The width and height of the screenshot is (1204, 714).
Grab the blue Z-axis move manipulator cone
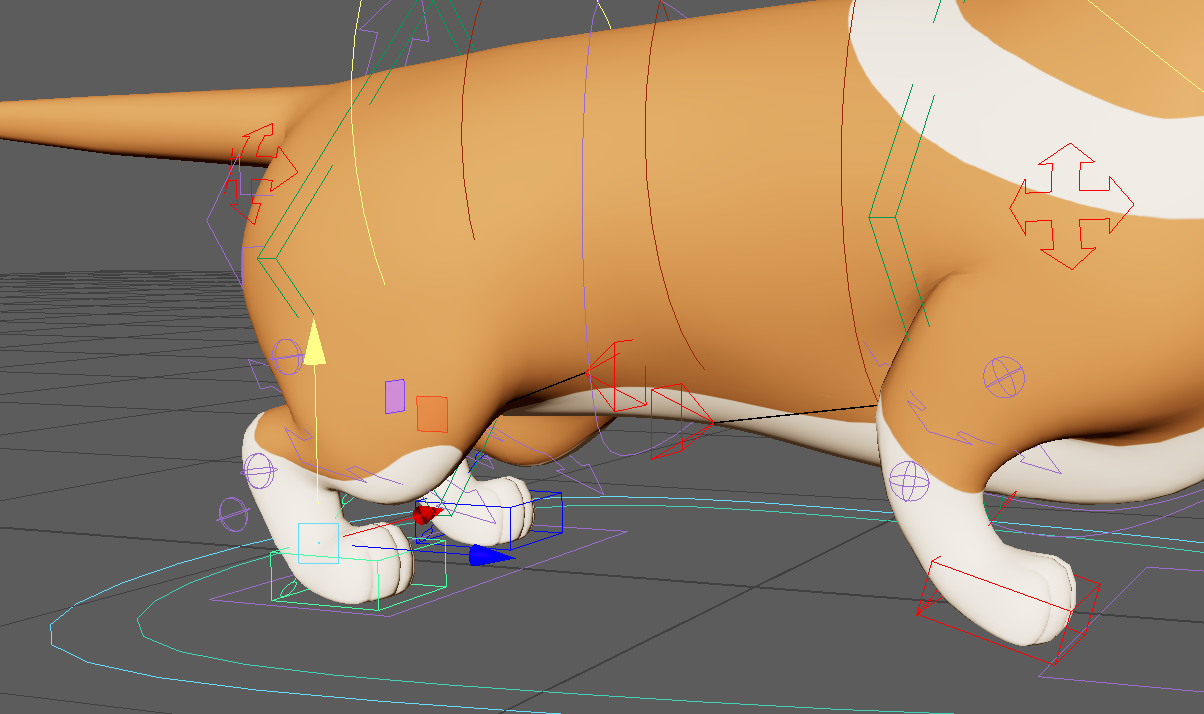point(489,555)
